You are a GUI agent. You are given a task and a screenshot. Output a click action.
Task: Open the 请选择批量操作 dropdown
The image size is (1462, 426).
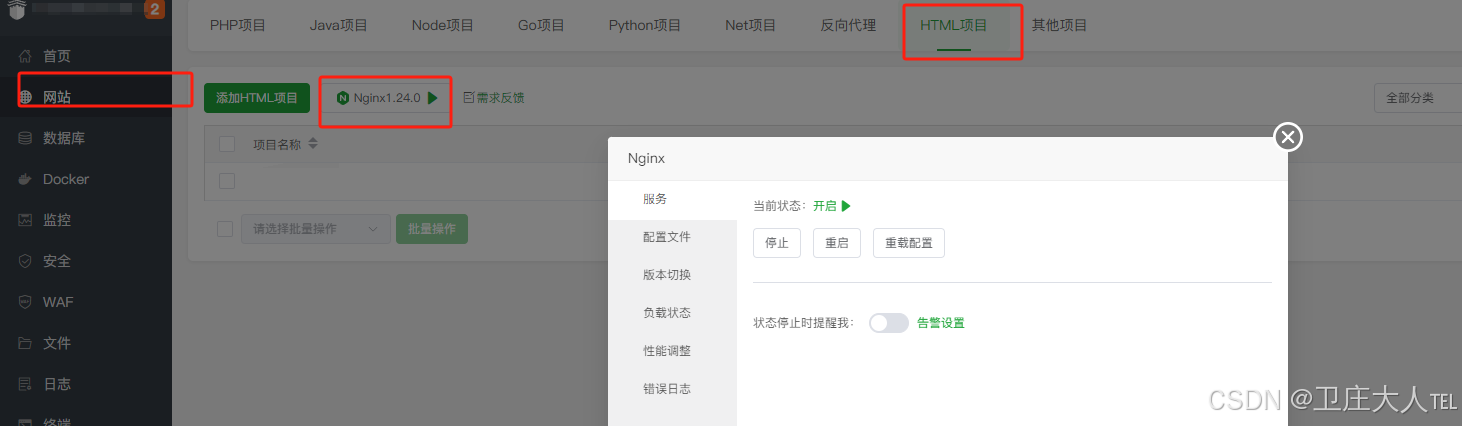(316, 229)
